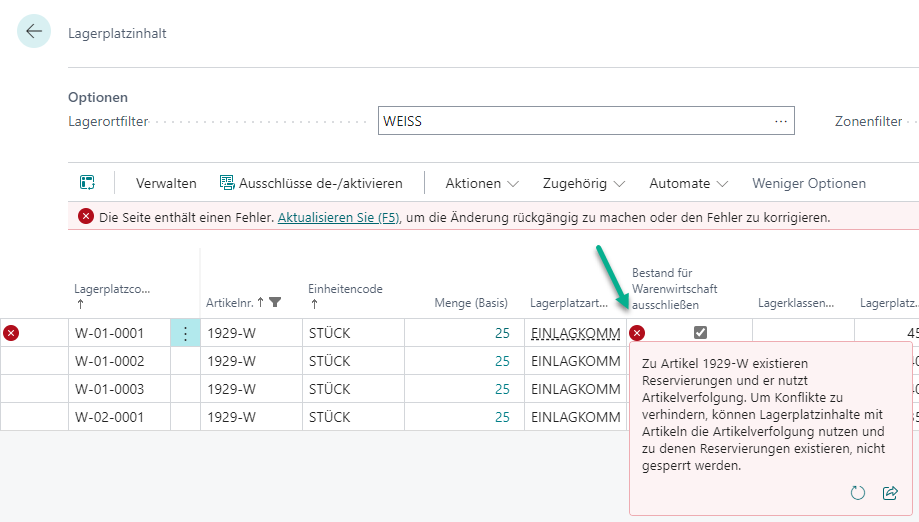
Task: Open the Automate dropdown menu
Action: (688, 183)
